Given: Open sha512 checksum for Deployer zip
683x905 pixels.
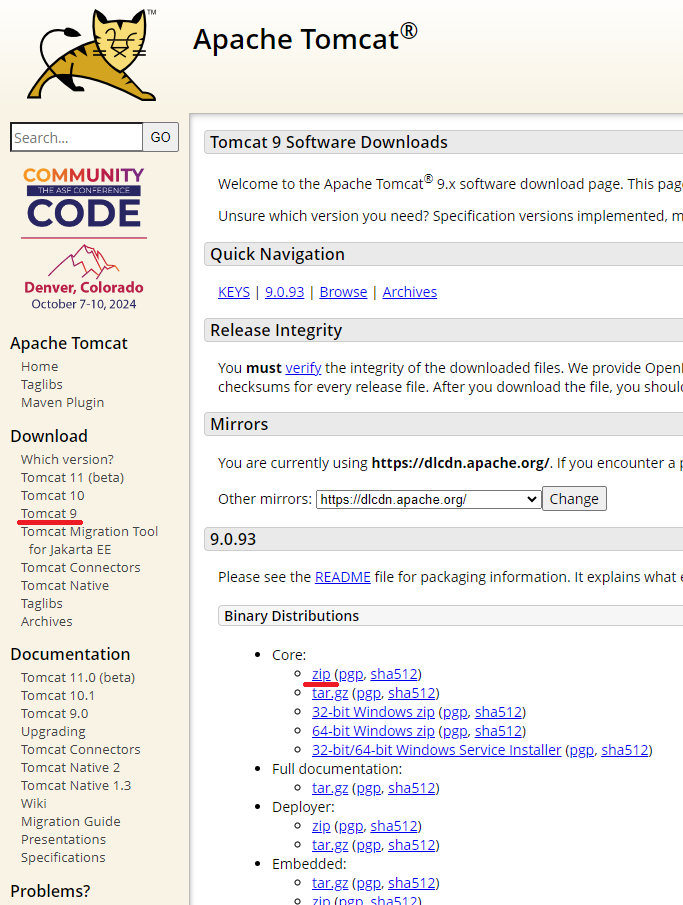Looking at the screenshot, I should point(394,827).
